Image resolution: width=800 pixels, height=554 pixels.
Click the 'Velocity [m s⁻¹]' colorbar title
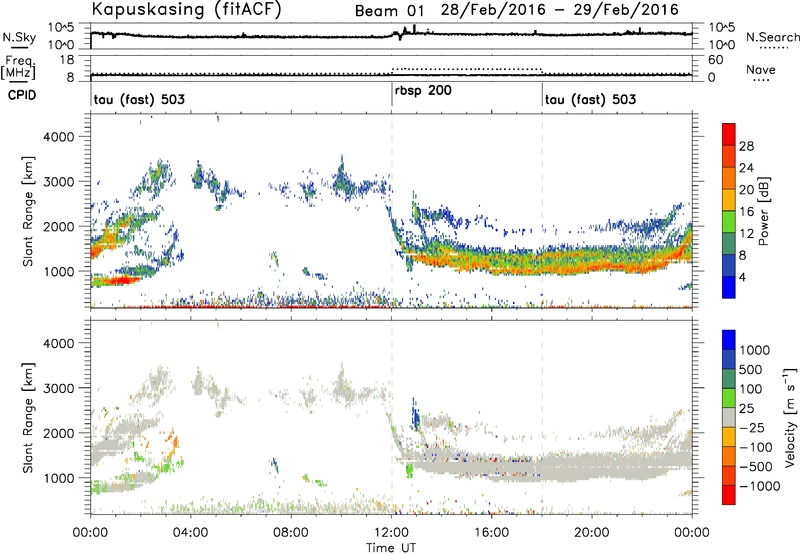coord(790,417)
